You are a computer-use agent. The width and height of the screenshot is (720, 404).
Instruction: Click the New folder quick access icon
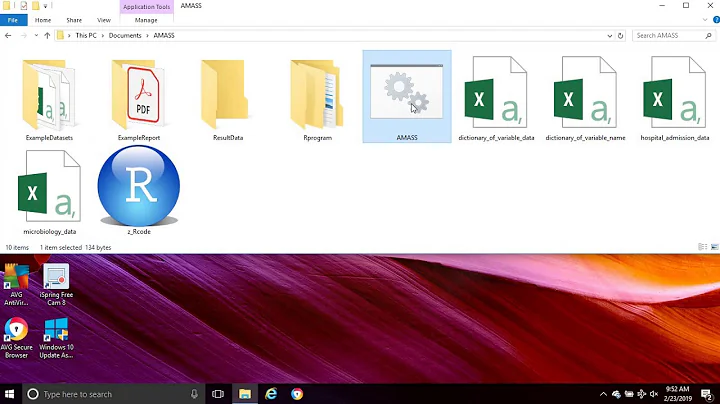tap(35, 6)
